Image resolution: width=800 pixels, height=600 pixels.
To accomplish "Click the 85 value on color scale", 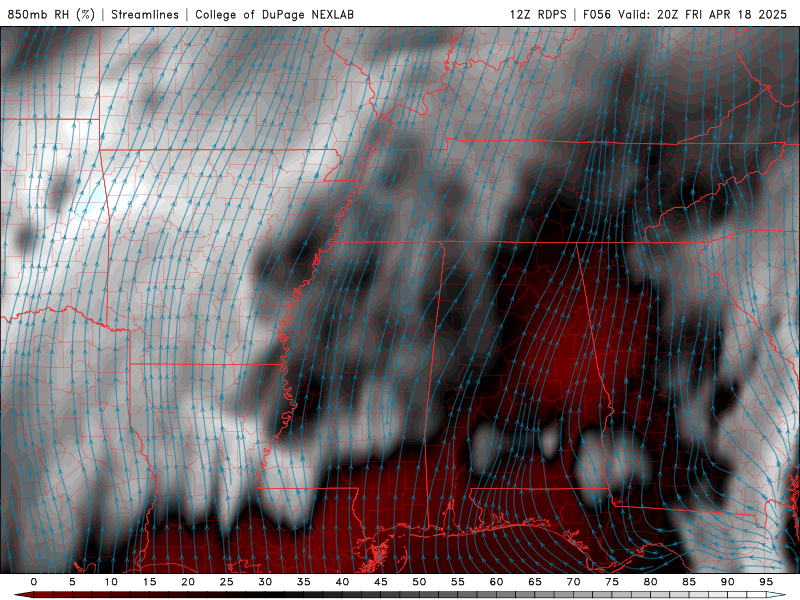I will coord(689,582).
